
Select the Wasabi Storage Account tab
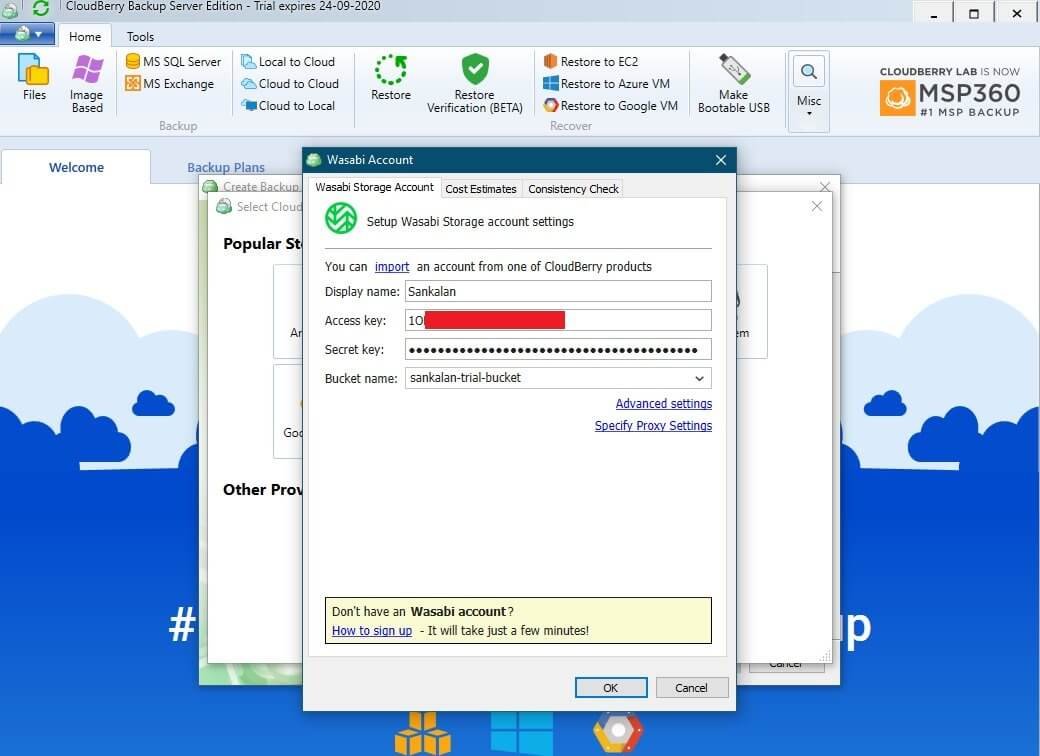tap(374, 188)
